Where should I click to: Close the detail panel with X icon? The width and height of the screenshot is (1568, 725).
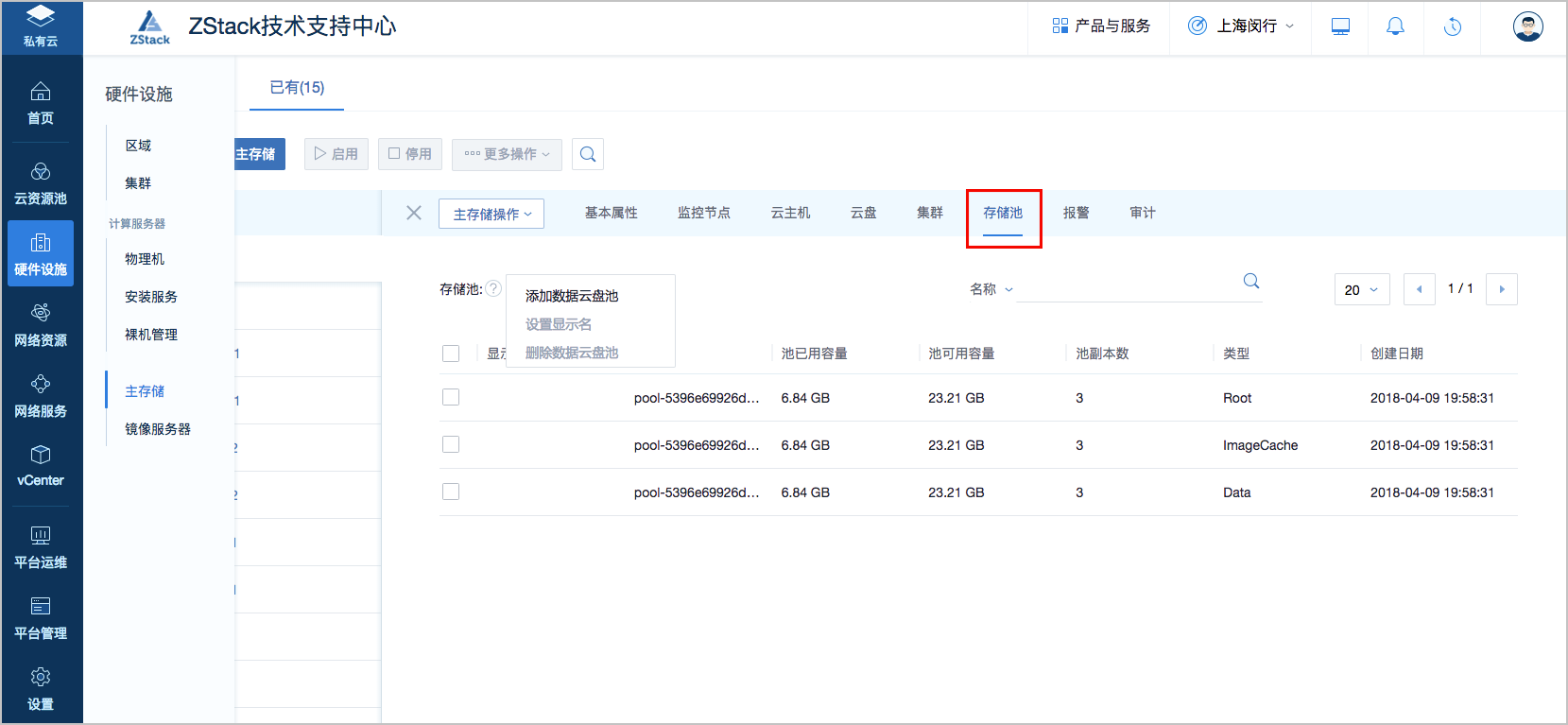(x=414, y=213)
